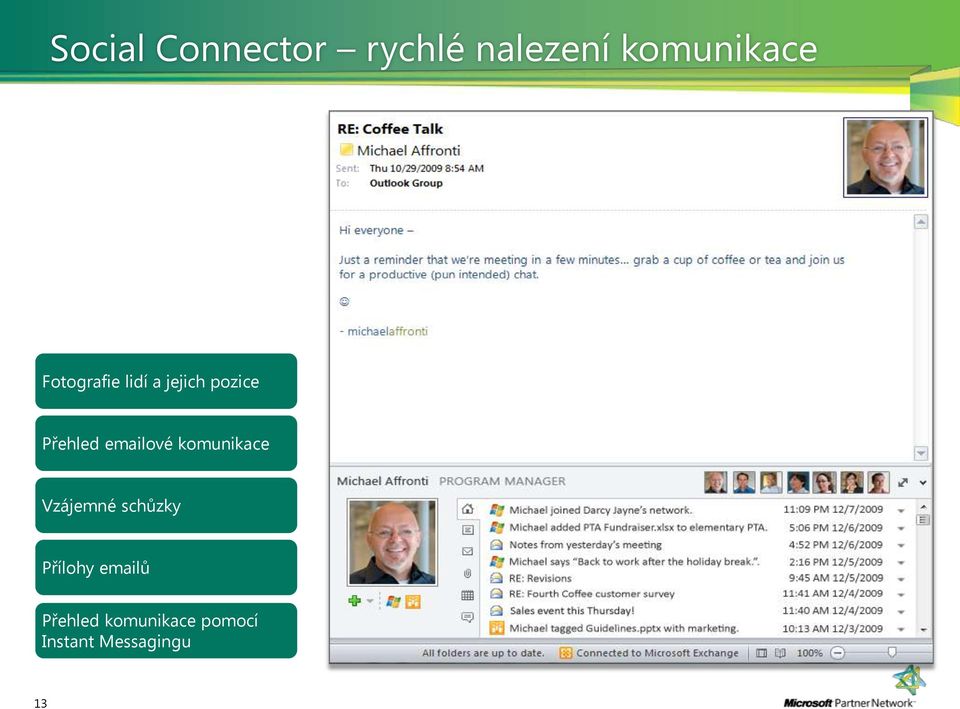Click orange SharePoint network icon below Michael's photo

tap(413, 602)
